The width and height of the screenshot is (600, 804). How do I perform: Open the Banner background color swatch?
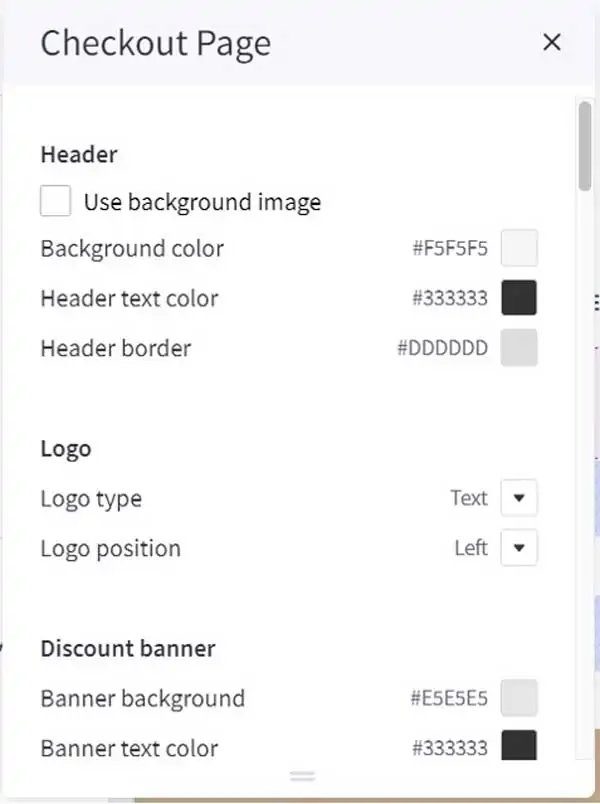click(519, 698)
